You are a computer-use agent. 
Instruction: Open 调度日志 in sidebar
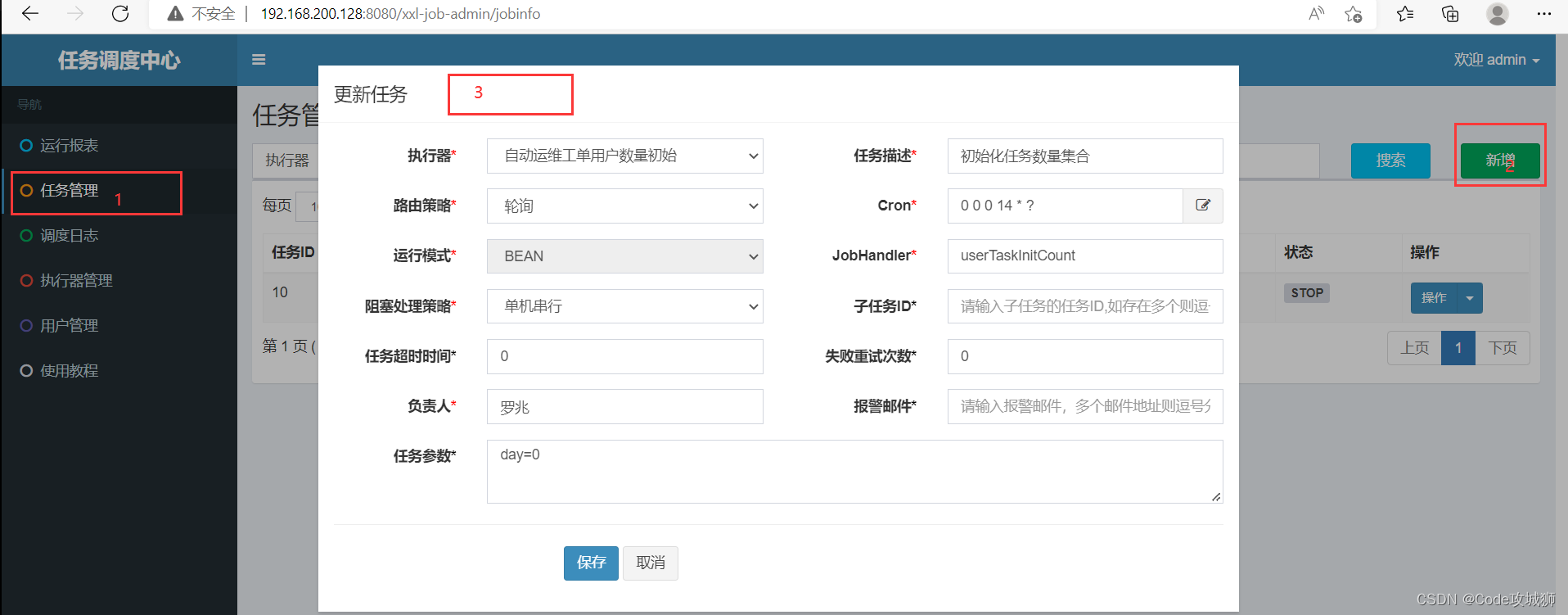point(119,236)
